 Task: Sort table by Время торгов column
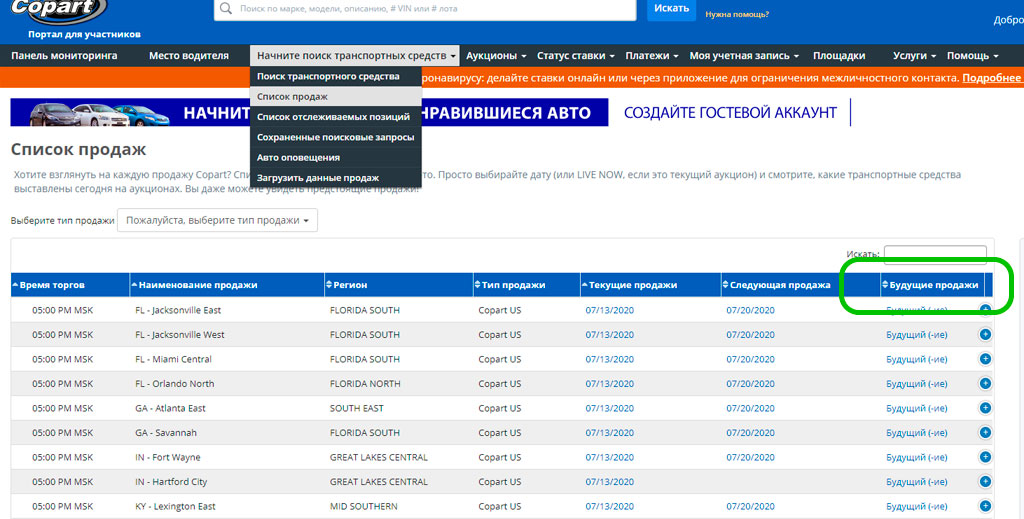pyautogui.click(x=70, y=285)
